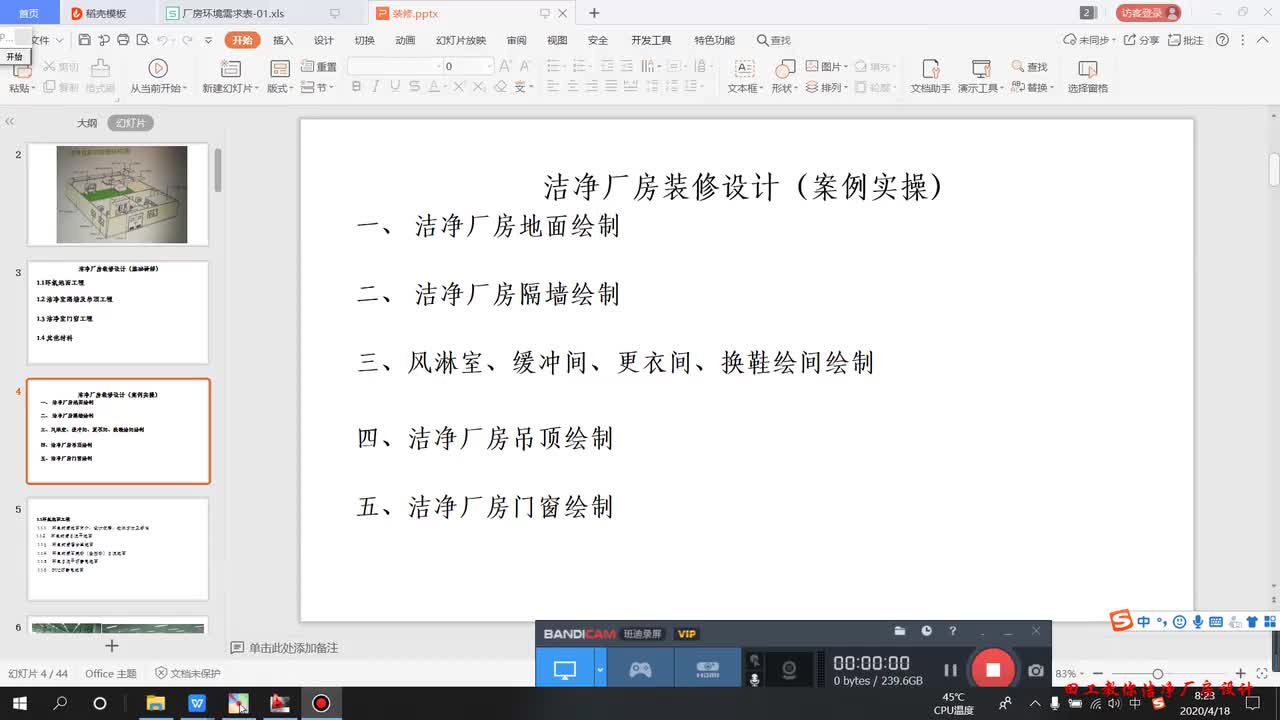Viewport: 1280px width, 720px height.
Task: Apply italic formatting with I icon
Action: tap(376, 87)
